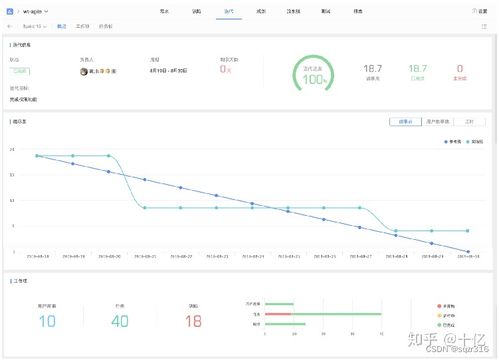Click the owner's avatar picture
The width and height of the screenshot is (499, 360).
click(84, 71)
